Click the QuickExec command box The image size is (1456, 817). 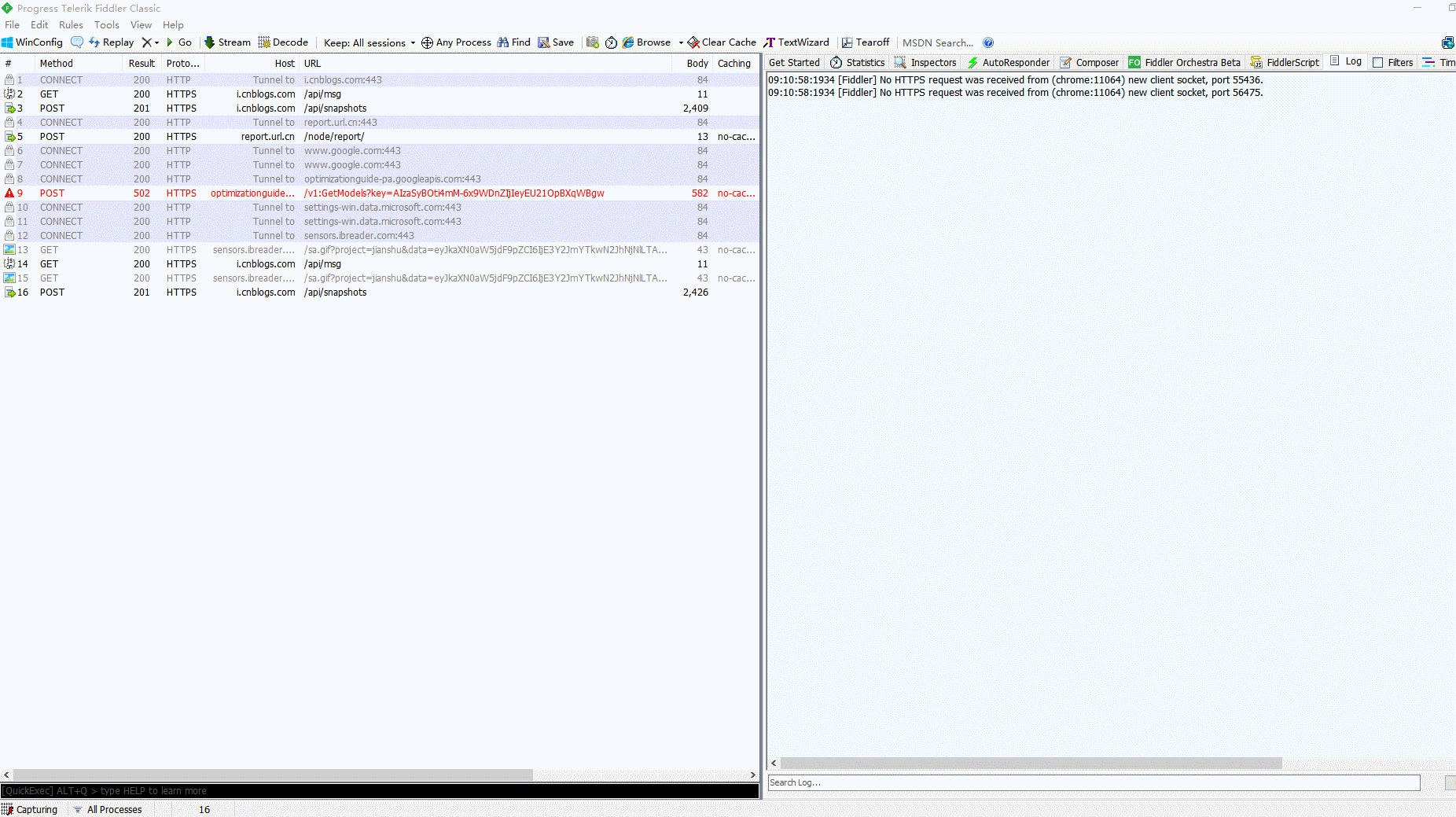(380, 791)
